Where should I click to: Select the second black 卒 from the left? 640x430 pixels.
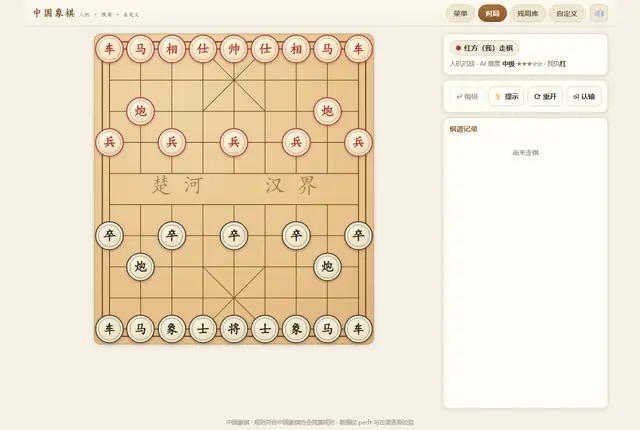point(172,235)
